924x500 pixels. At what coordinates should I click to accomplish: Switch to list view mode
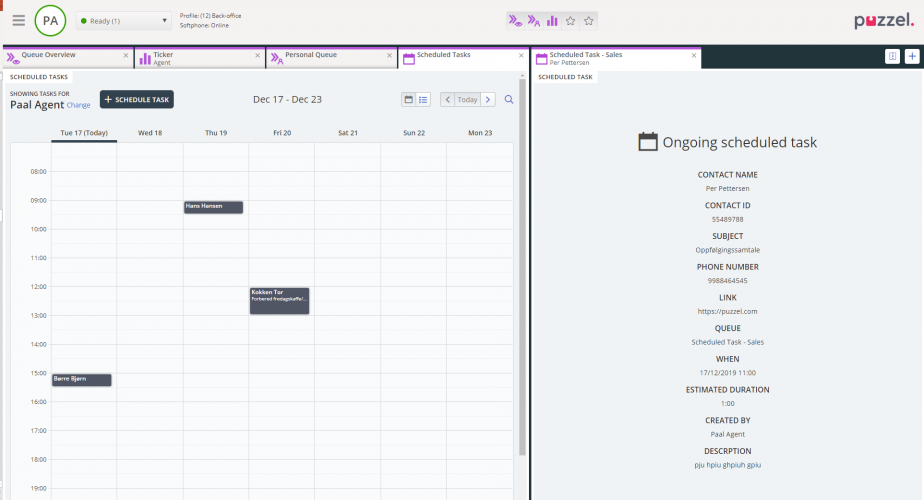point(423,99)
